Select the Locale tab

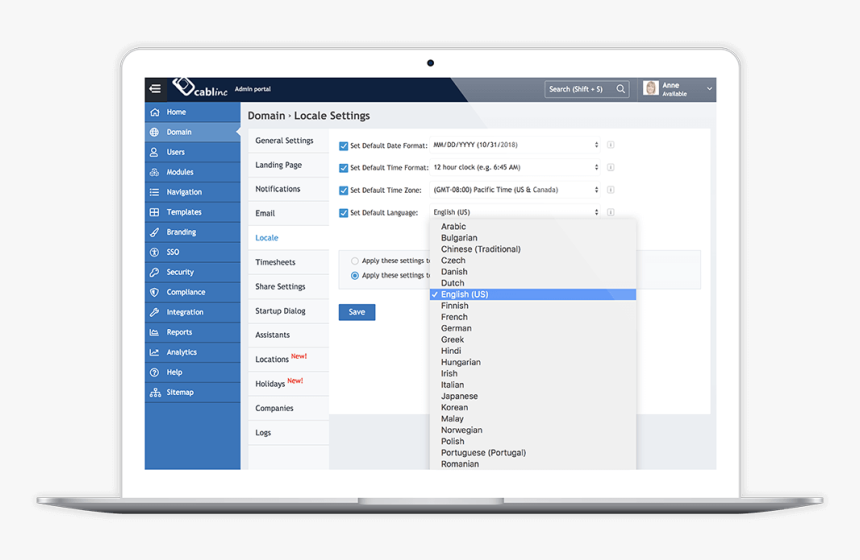[288, 238]
